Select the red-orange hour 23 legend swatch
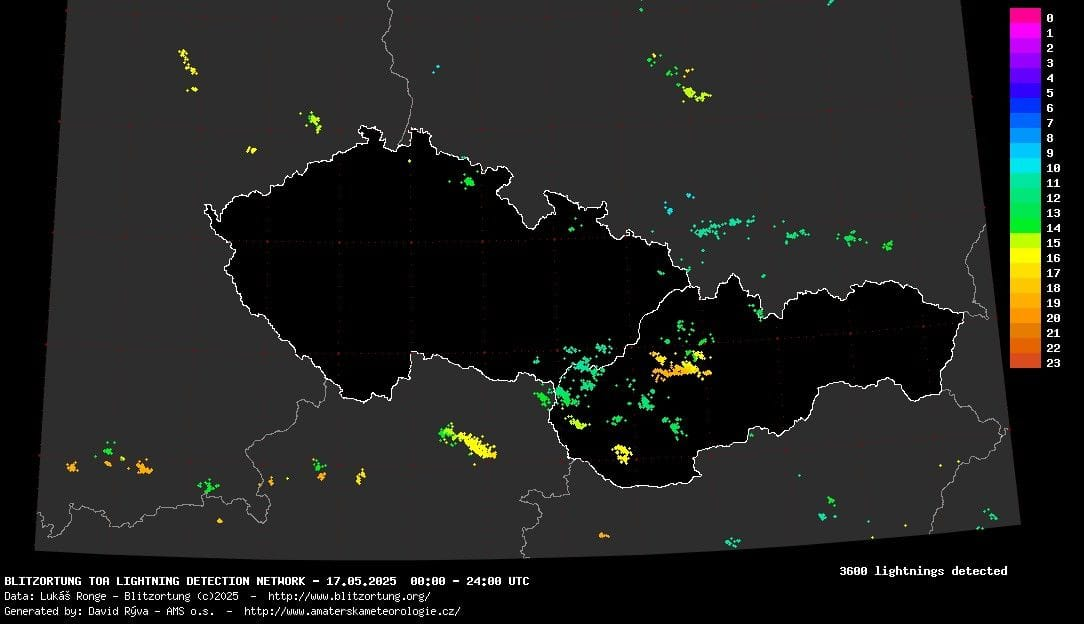Viewport: 1084px width, 624px height. [x=1025, y=362]
